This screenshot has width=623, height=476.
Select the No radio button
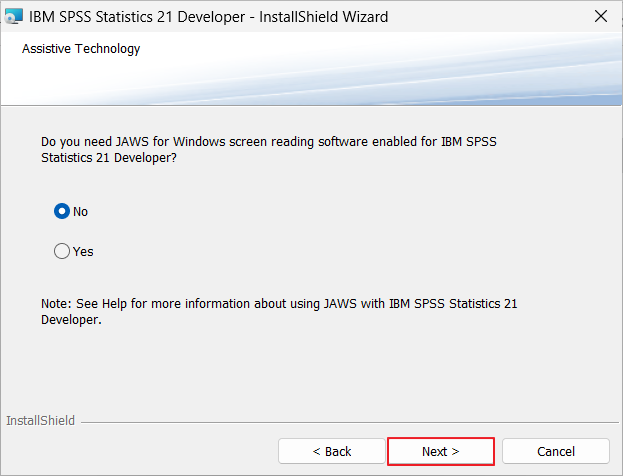point(62,211)
